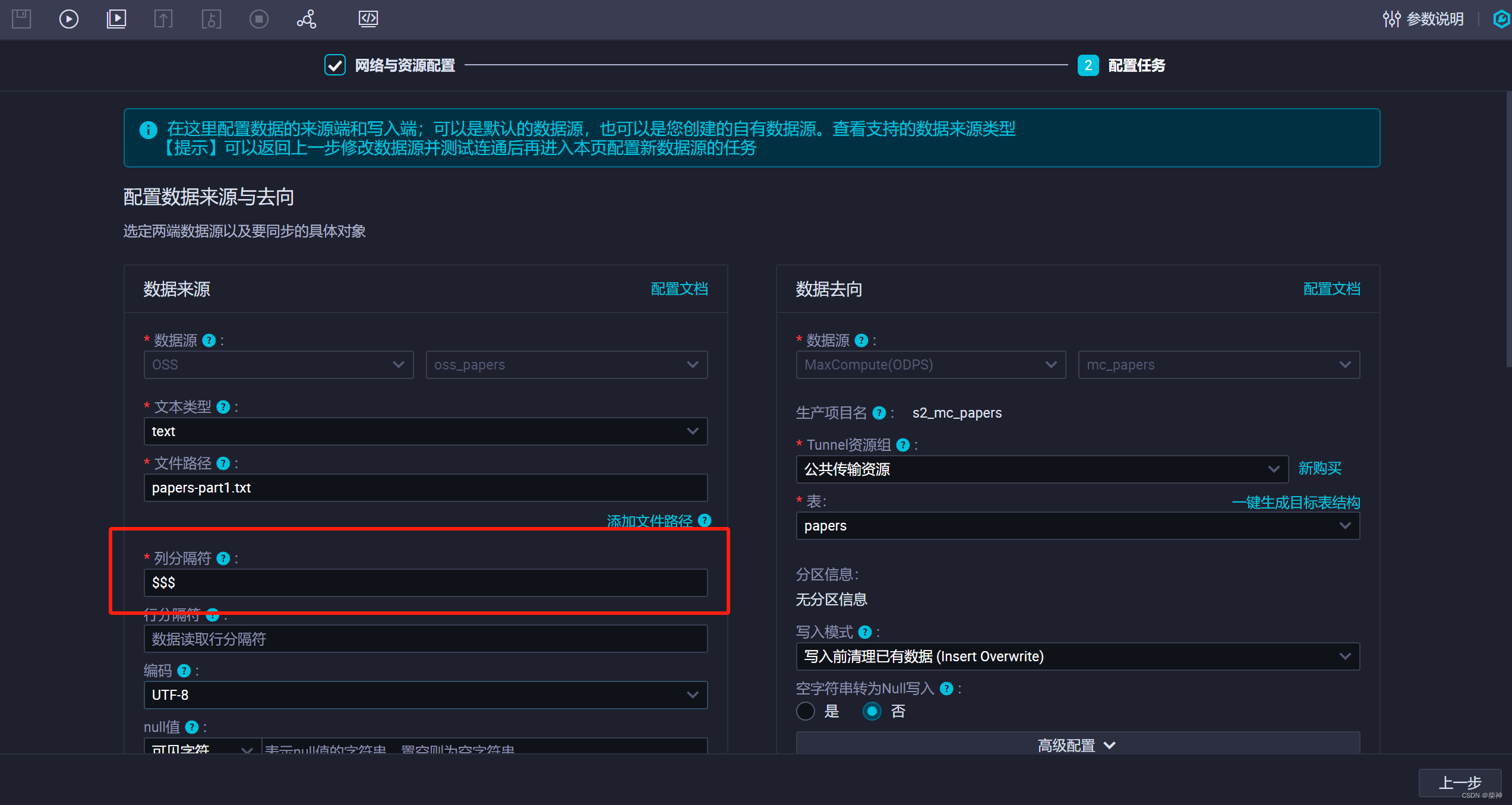Click the advanced run icon in the toolbar
This screenshot has width=1512, height=805.
[116, 19]
